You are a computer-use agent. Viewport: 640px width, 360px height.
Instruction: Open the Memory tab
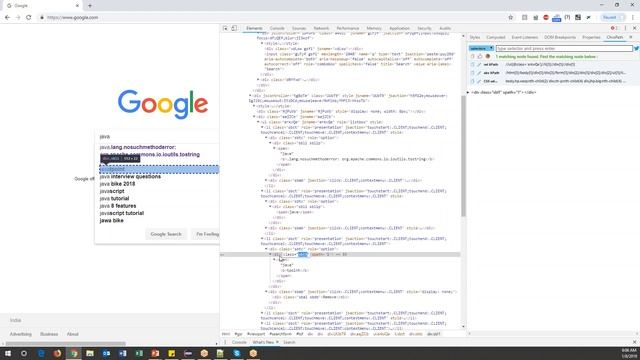coord(374,28)
